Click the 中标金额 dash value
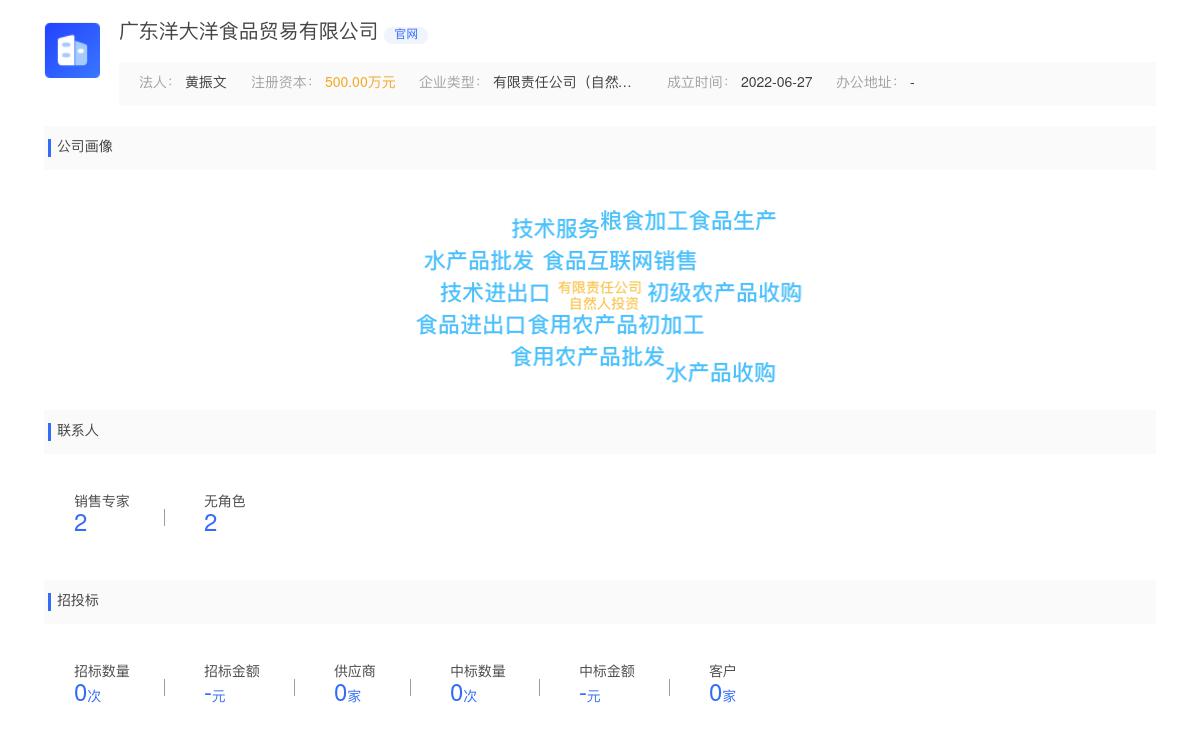Screen dimensions: 1200x752 click(x=589, y=693)
